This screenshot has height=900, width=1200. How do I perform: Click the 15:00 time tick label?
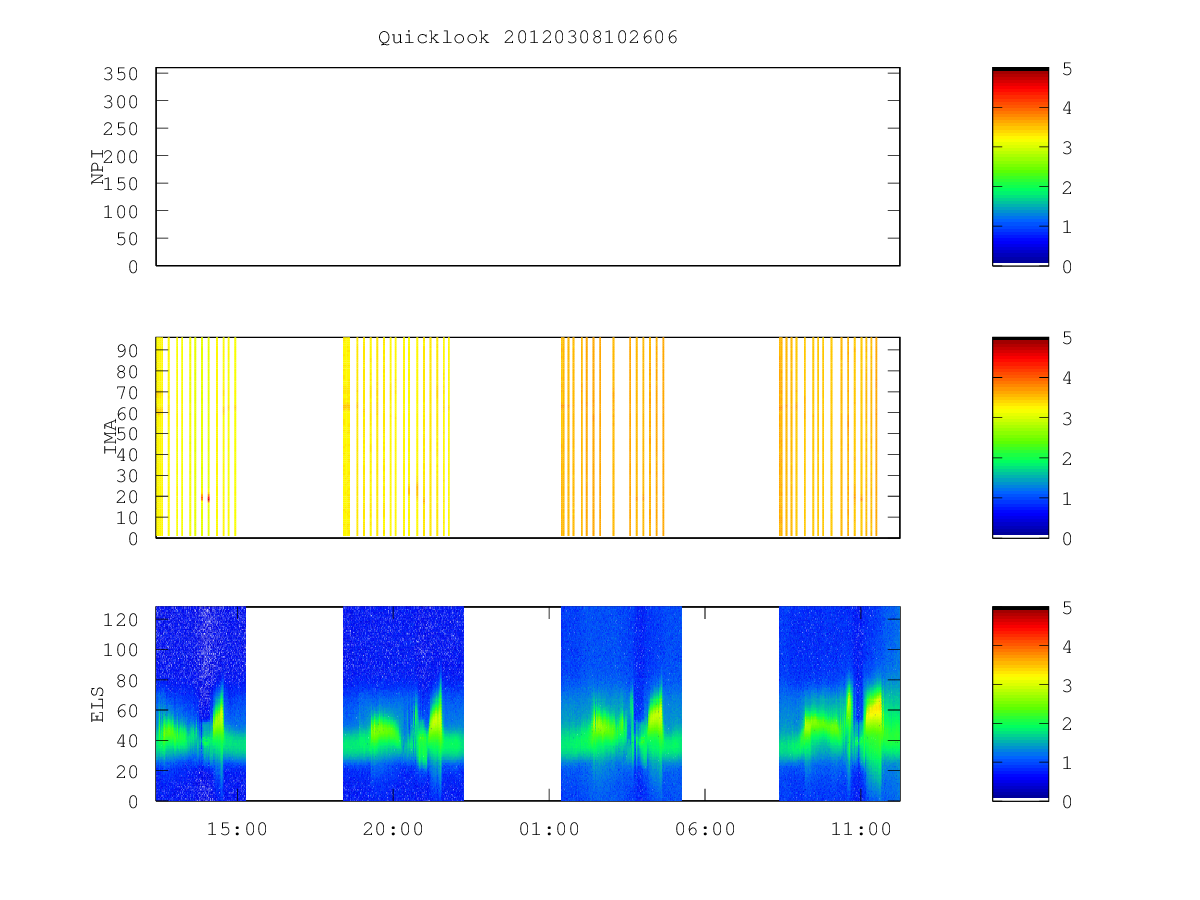coord(237,829)
